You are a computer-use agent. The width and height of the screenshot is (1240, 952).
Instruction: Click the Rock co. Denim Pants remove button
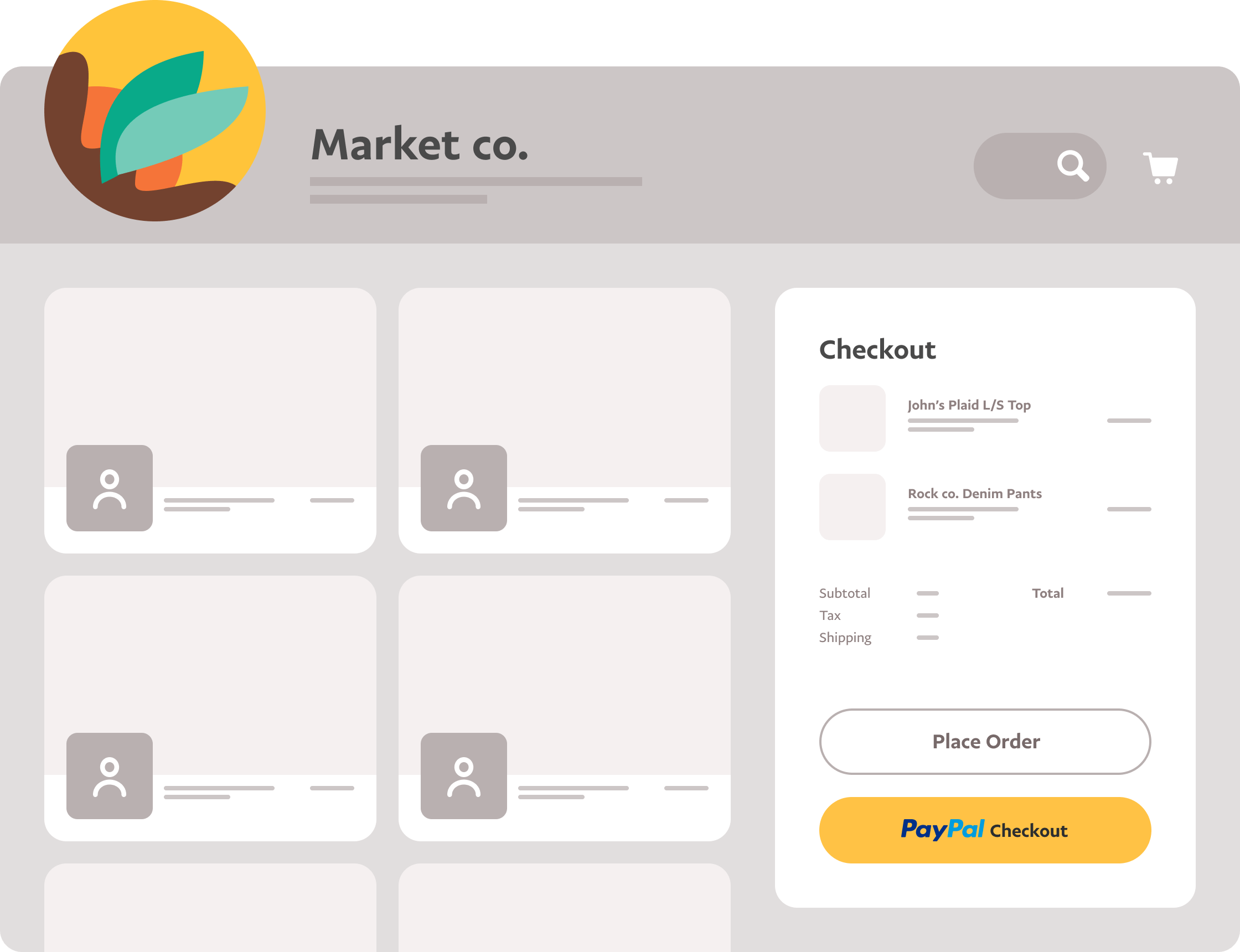click(x=1130, y=506)
